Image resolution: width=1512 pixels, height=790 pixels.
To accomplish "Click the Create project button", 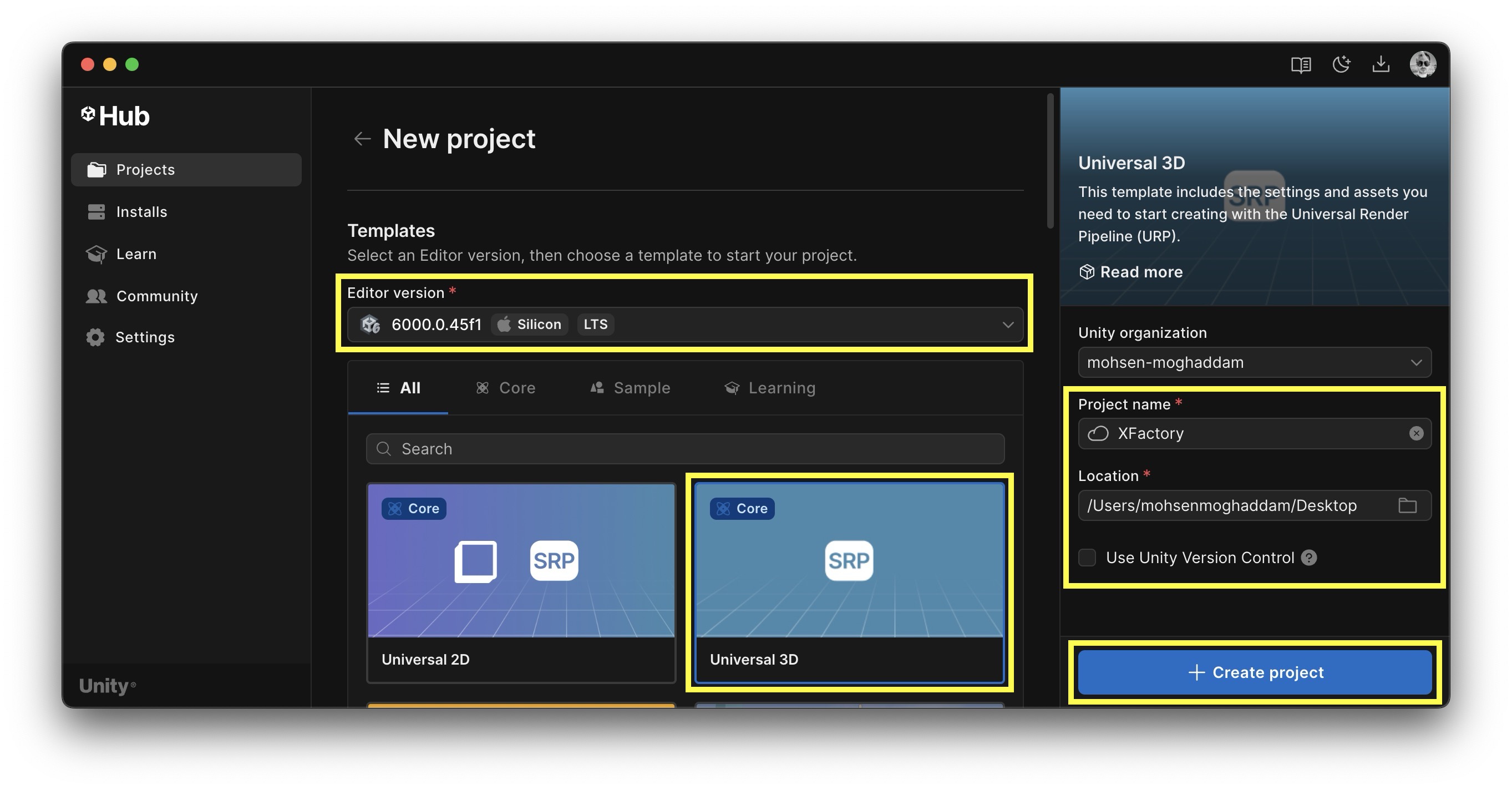I will click(1255, 672).
